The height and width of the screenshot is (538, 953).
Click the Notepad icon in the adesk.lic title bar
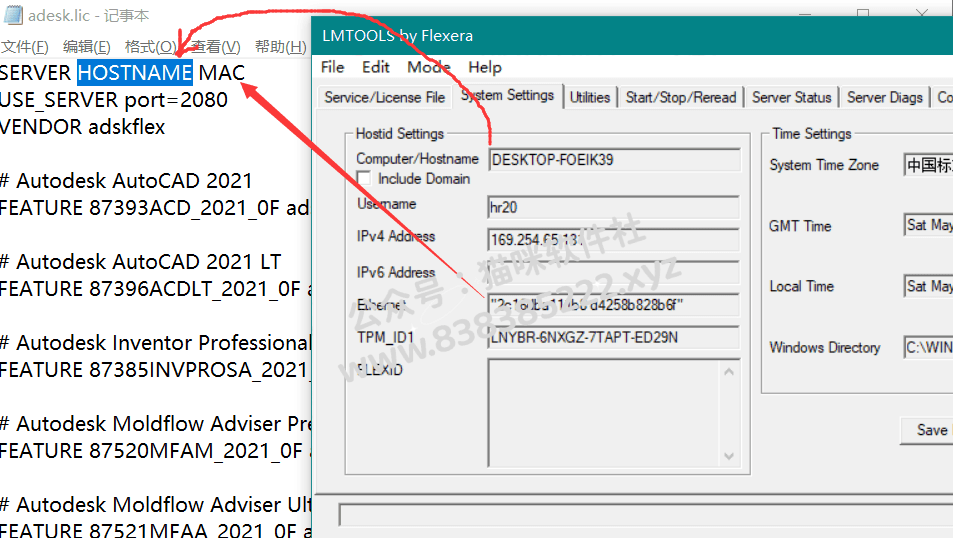(x=13, y=15)
